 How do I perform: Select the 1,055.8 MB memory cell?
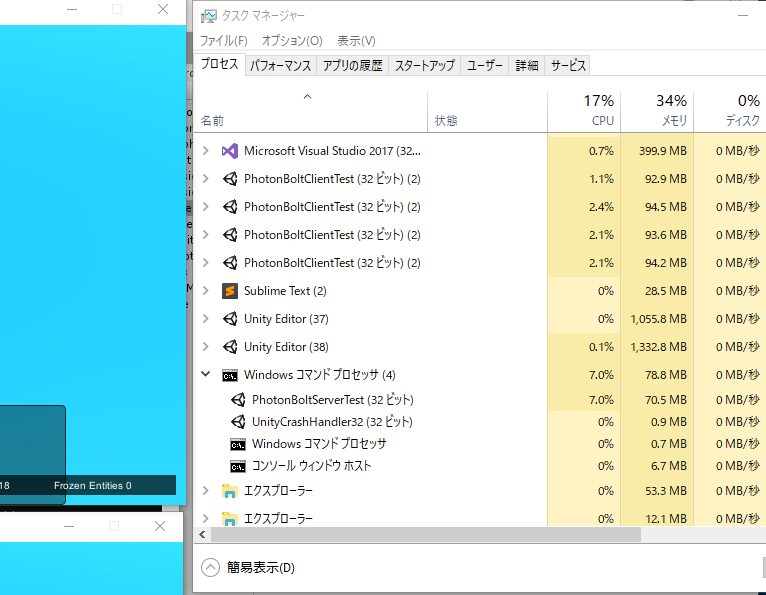[x=658, y=319]
